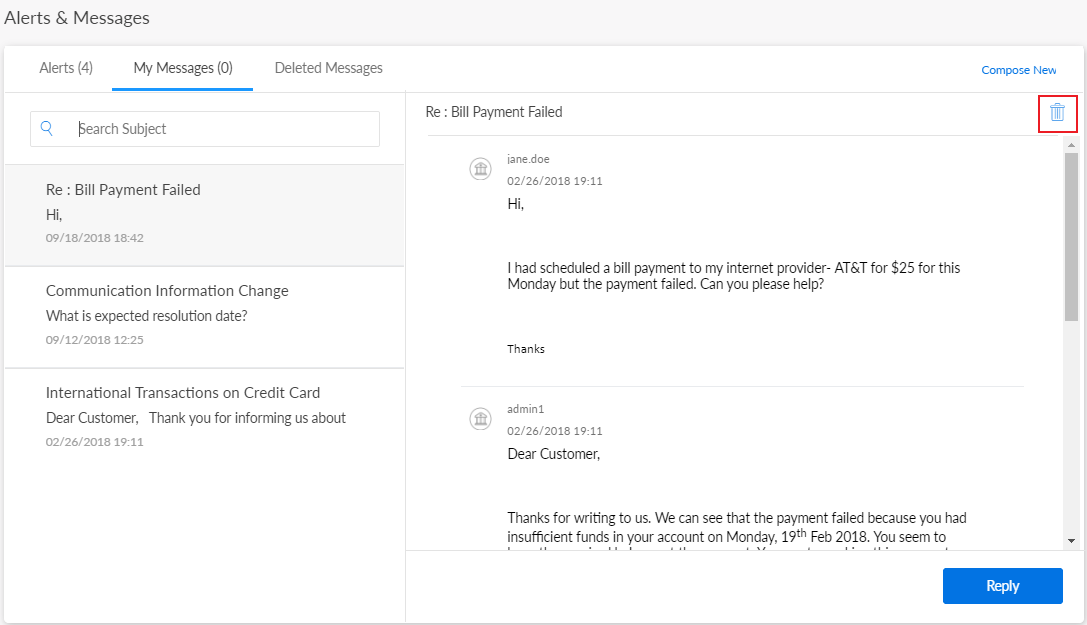The width and height of the screenshot is (1087, 625).
Task: Click jane.doe's bank avatar icon
Action: click(480, 169)
